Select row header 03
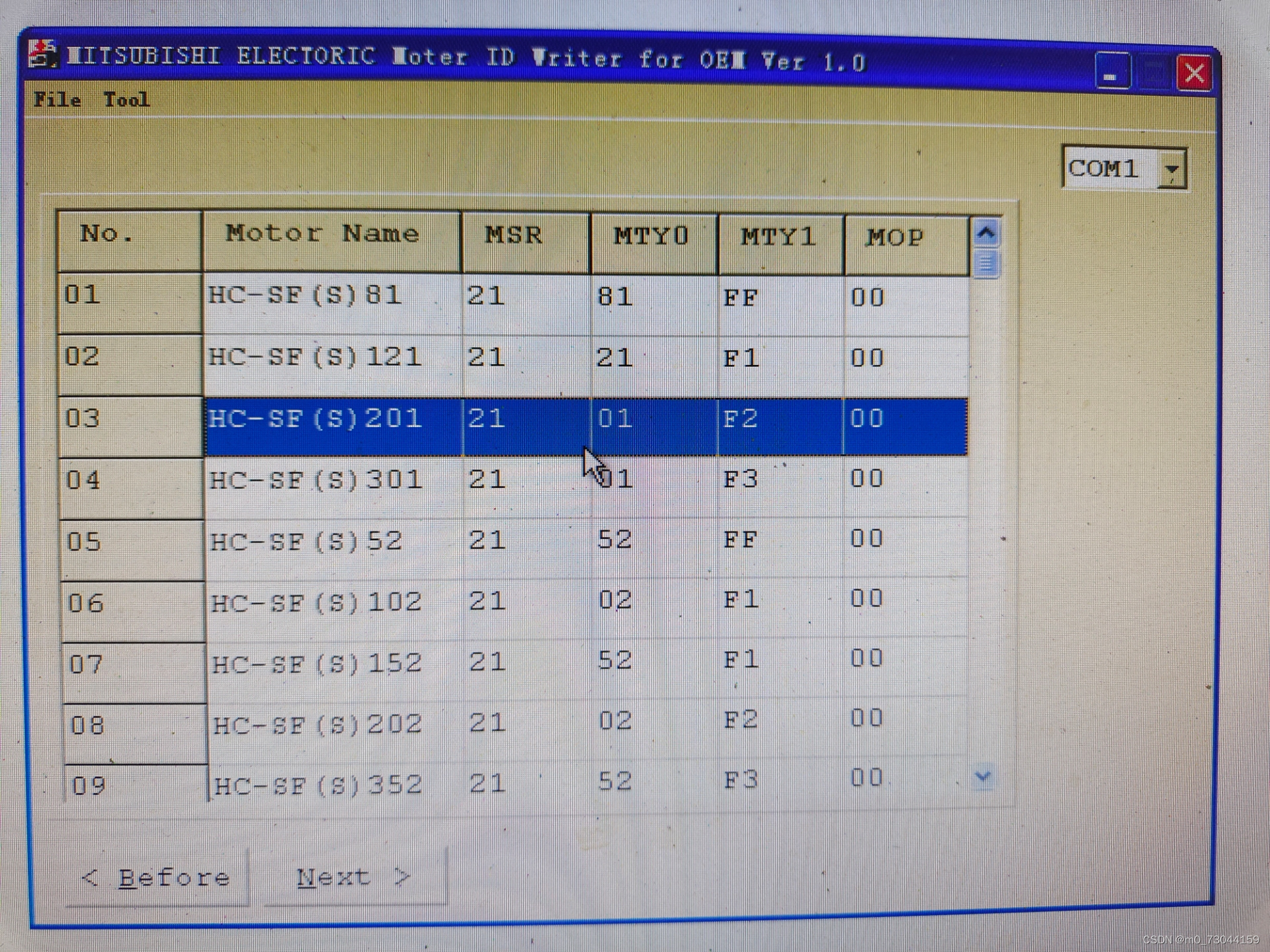The height and width of the screenshot is (952, 1270). tap(131, 426)
